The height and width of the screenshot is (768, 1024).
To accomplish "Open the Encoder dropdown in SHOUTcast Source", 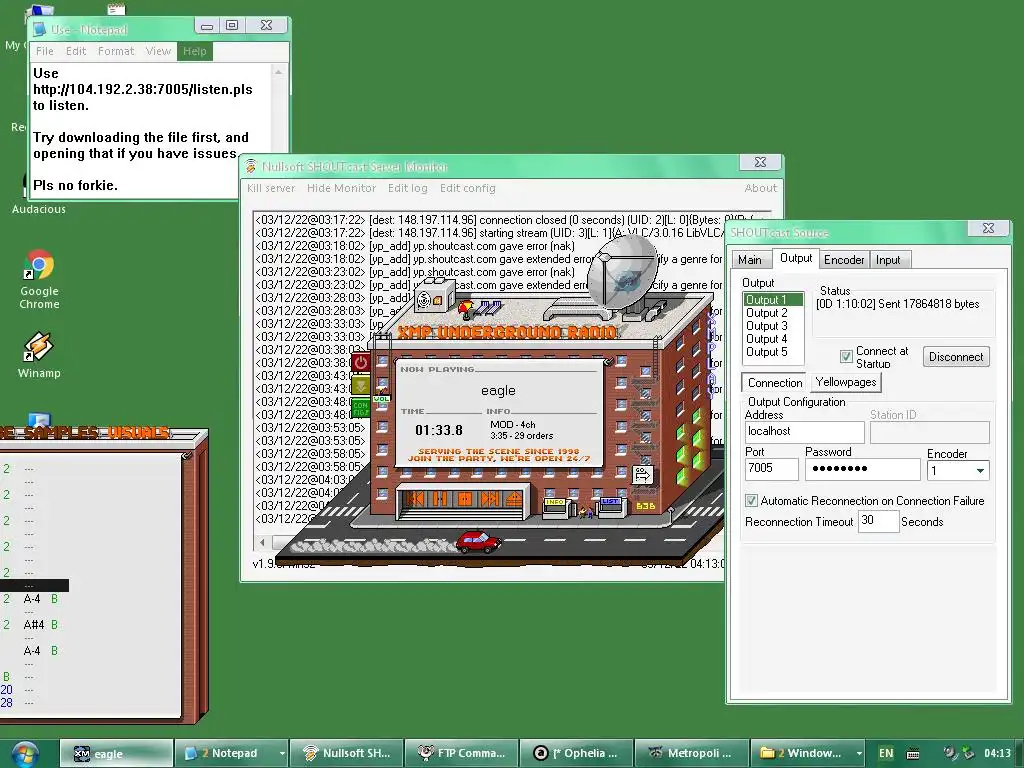I will click(x=980, y=471).
